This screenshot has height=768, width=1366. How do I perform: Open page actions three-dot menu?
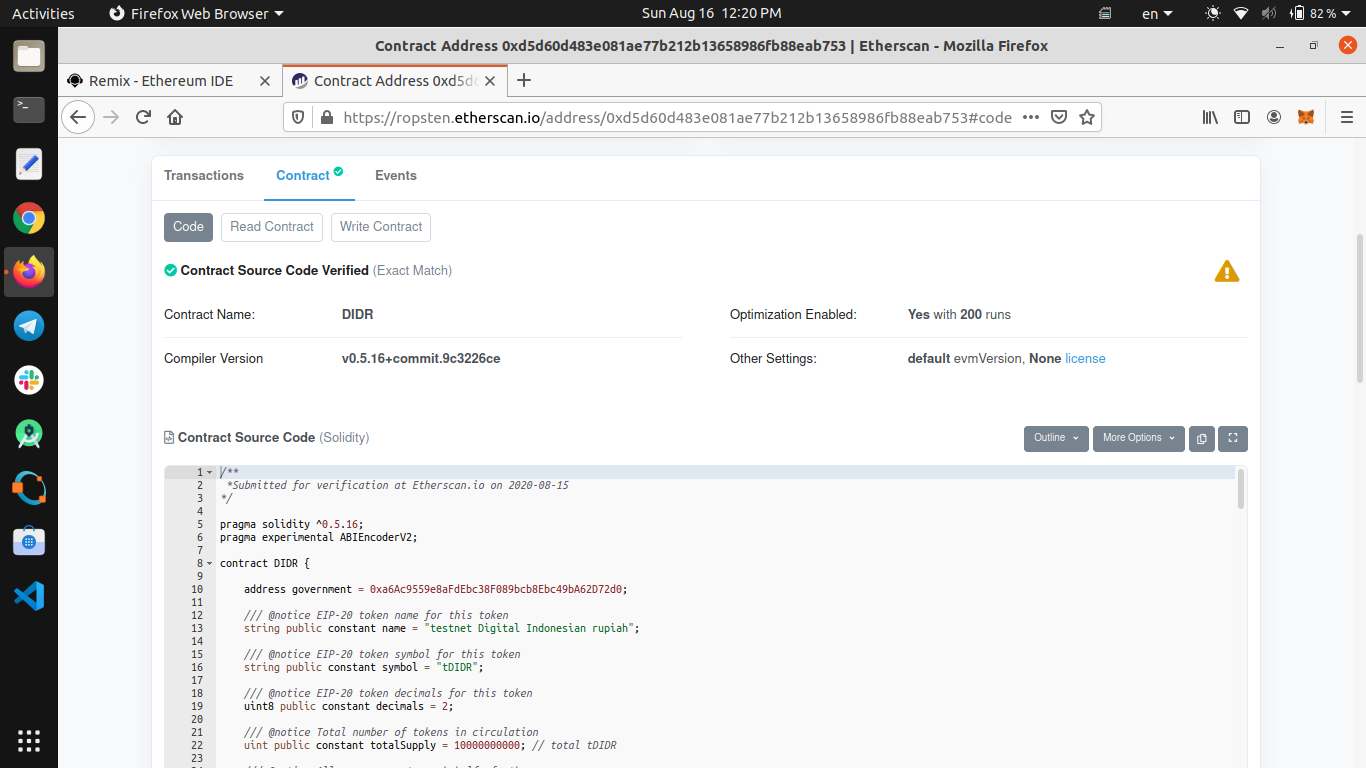click(1031, 117)
